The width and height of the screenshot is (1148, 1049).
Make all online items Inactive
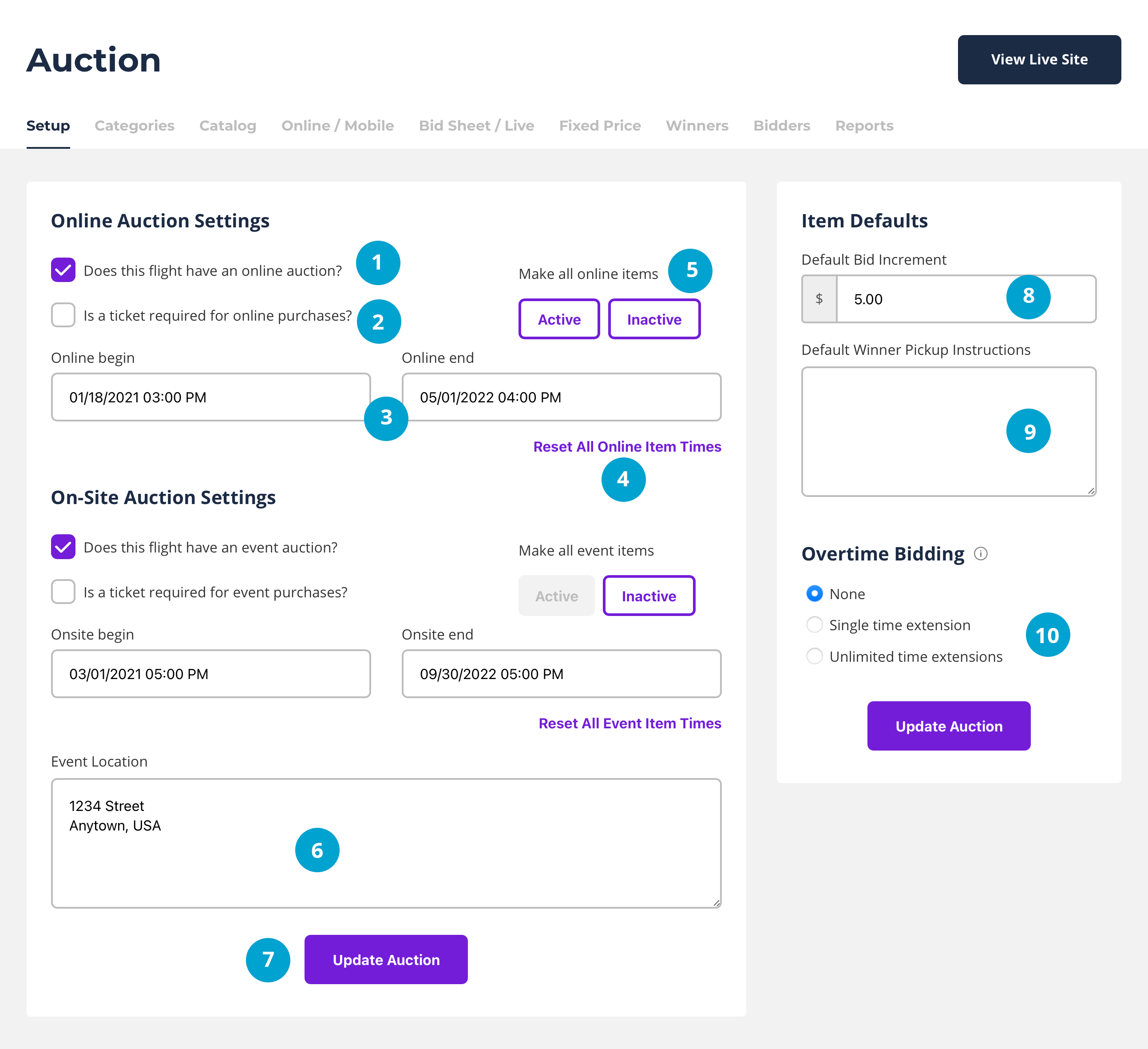pyautogui.click(x=654, y=320)
